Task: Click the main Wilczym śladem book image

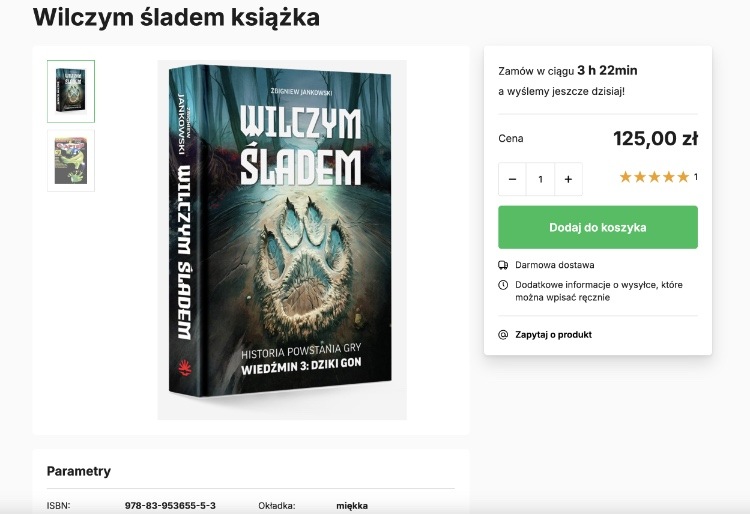Action: [282, 240]
